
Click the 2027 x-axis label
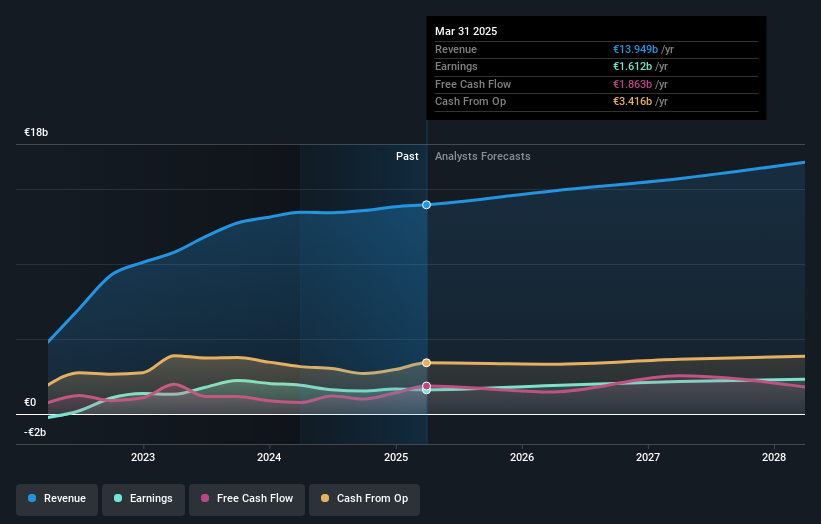click(x=648, y=458)
